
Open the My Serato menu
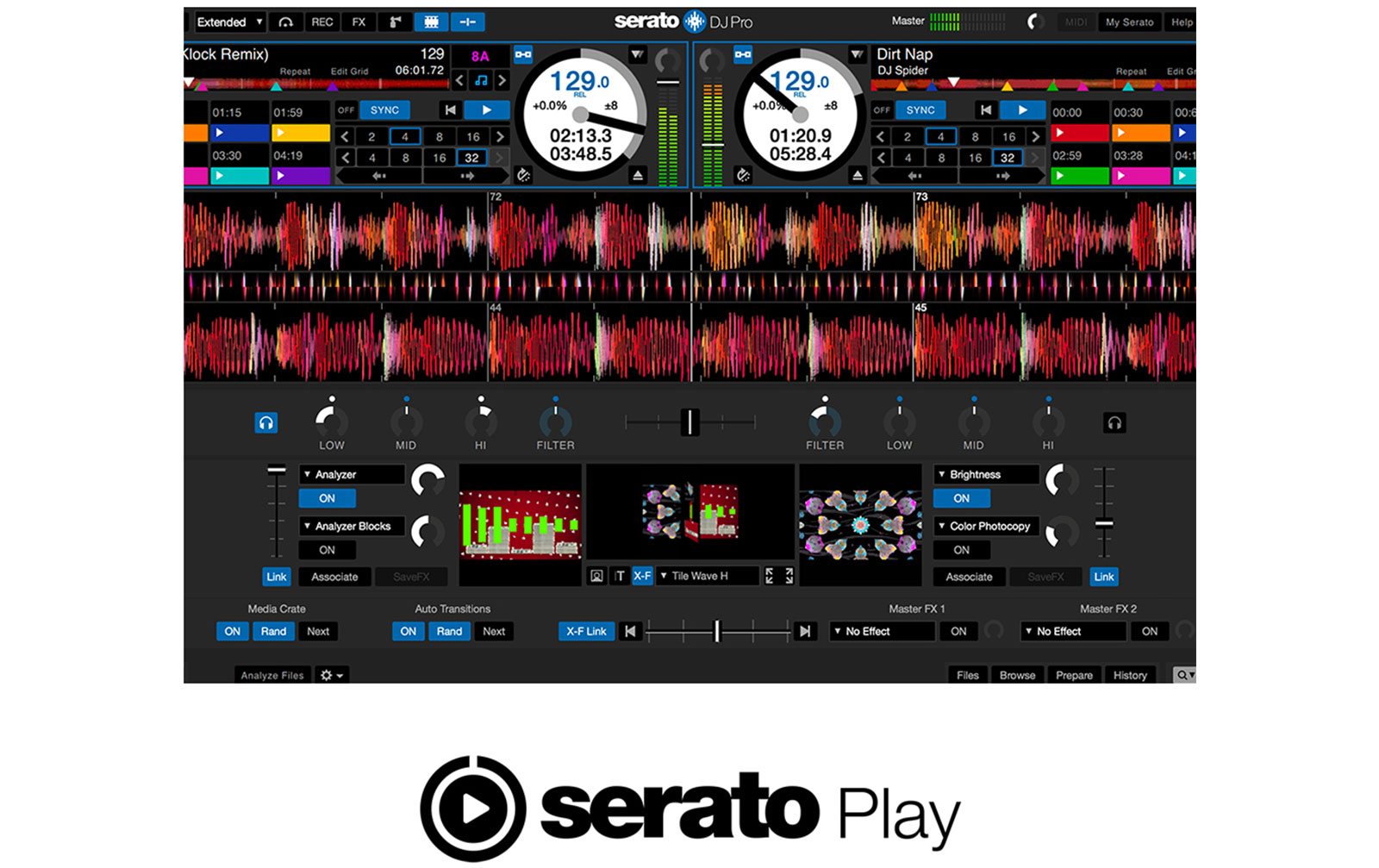pyautogui.click(x=1129, y=22)
